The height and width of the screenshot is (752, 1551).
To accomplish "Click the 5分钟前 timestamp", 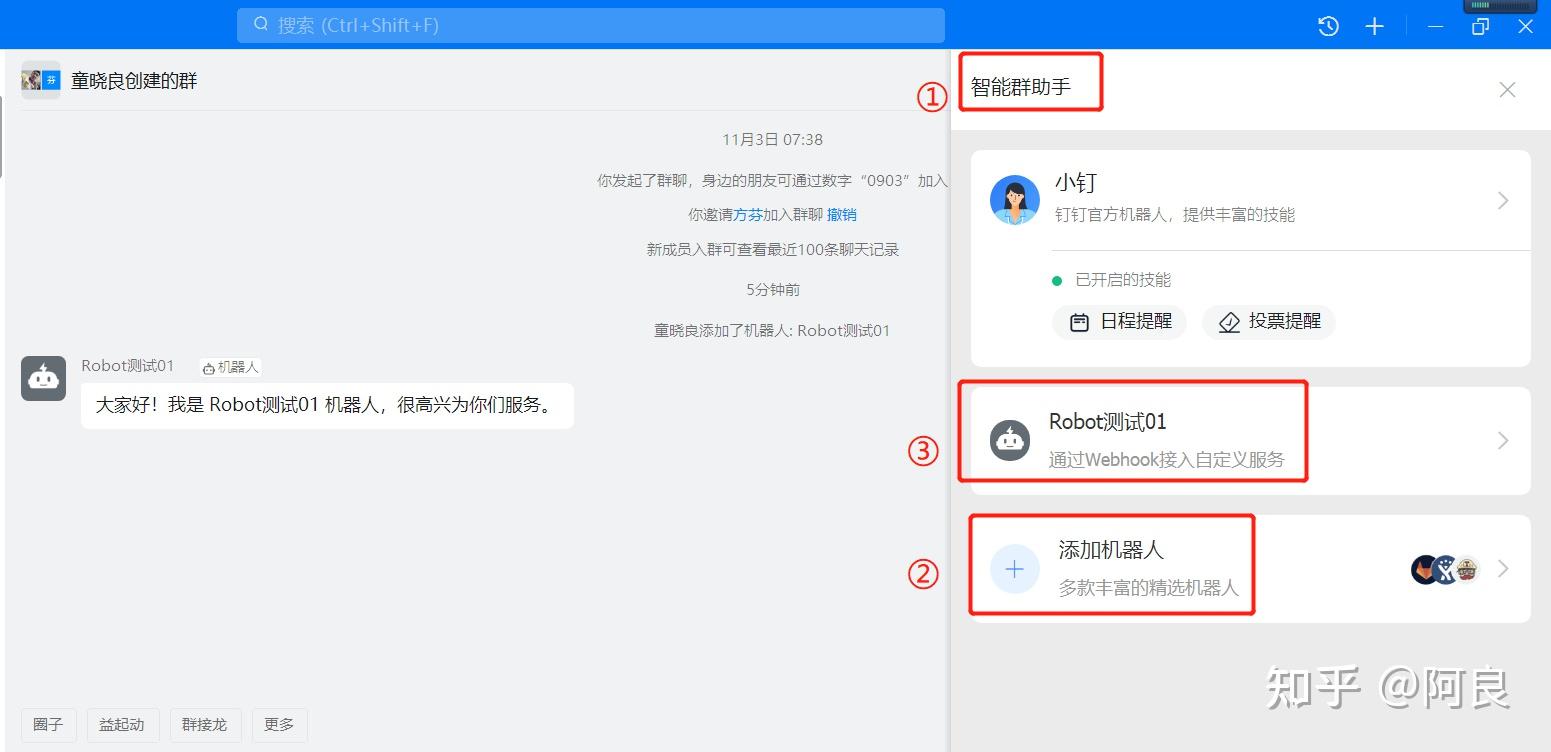I will (x=773, y=290).
